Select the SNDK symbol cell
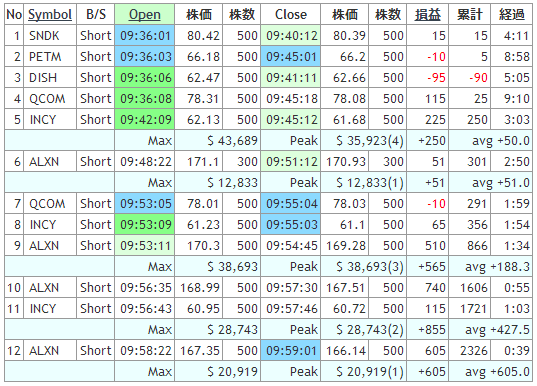 pos(50,36)
